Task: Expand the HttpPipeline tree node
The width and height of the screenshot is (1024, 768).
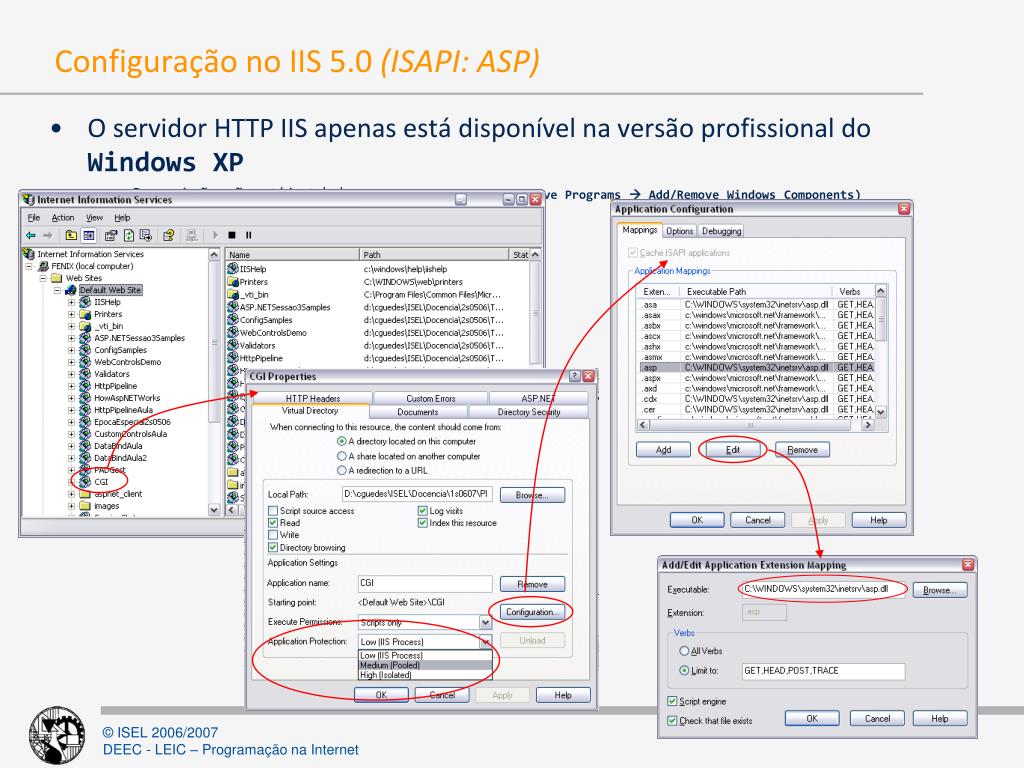Action: tap(71, 386)
